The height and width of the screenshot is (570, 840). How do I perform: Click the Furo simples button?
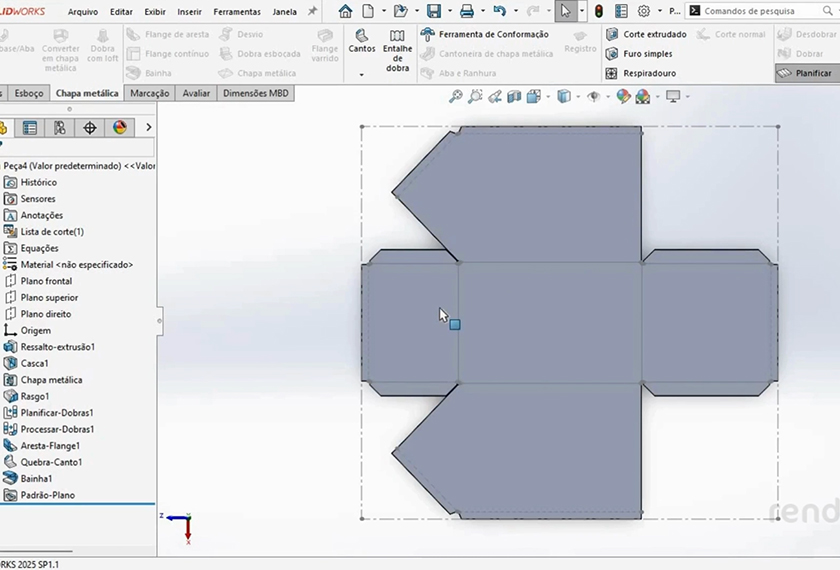coord(647,54)
